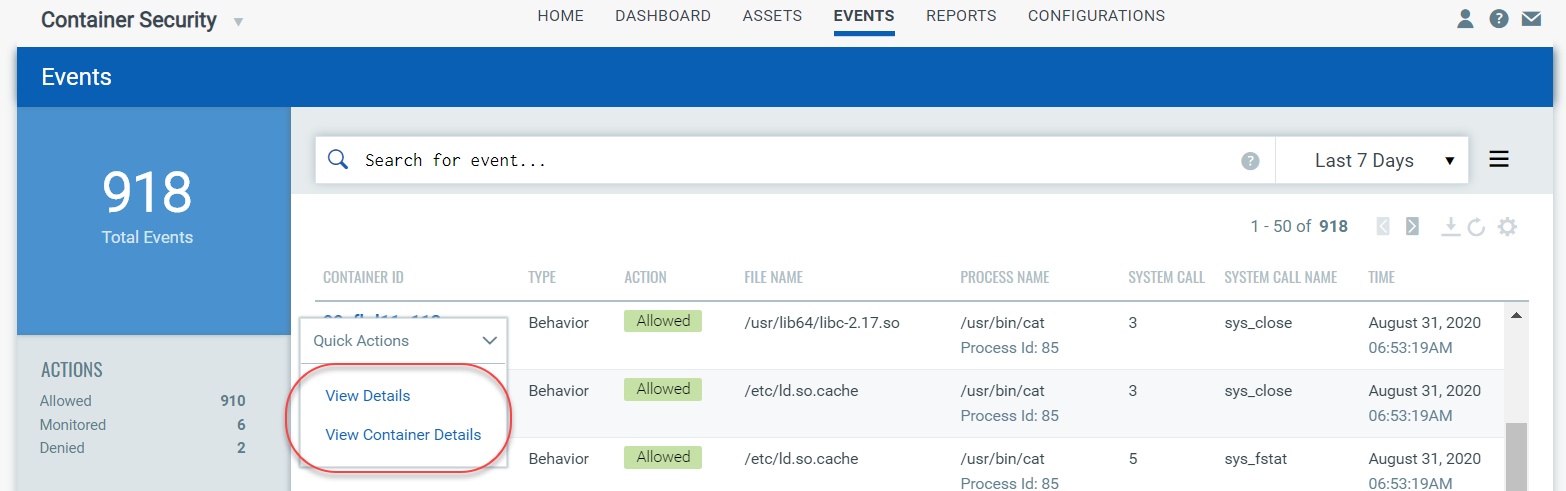1566x491 pixels.
Task: Download the events list
Action: pyautogui.click(x=1449, y=227)
